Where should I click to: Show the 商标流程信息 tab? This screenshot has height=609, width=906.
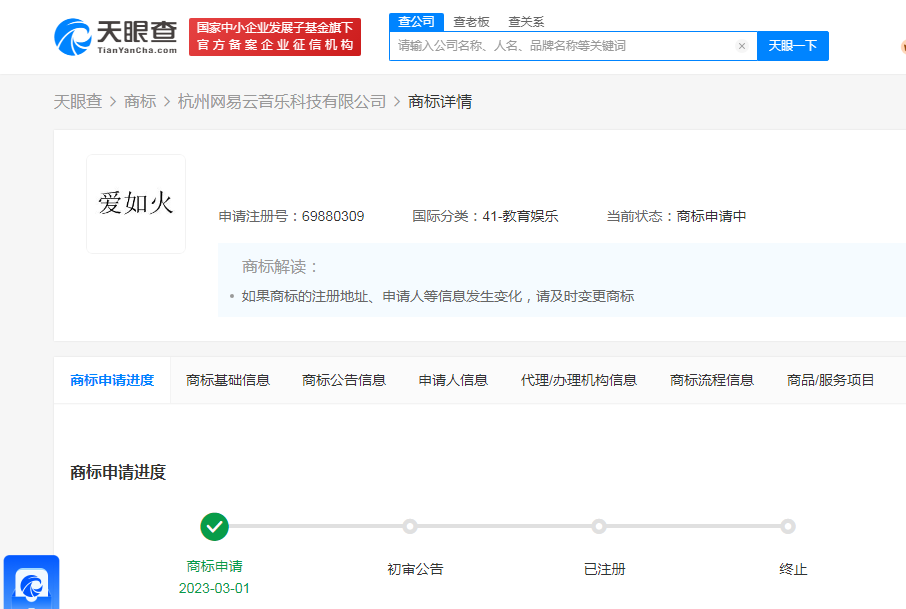tap(712, 380)
